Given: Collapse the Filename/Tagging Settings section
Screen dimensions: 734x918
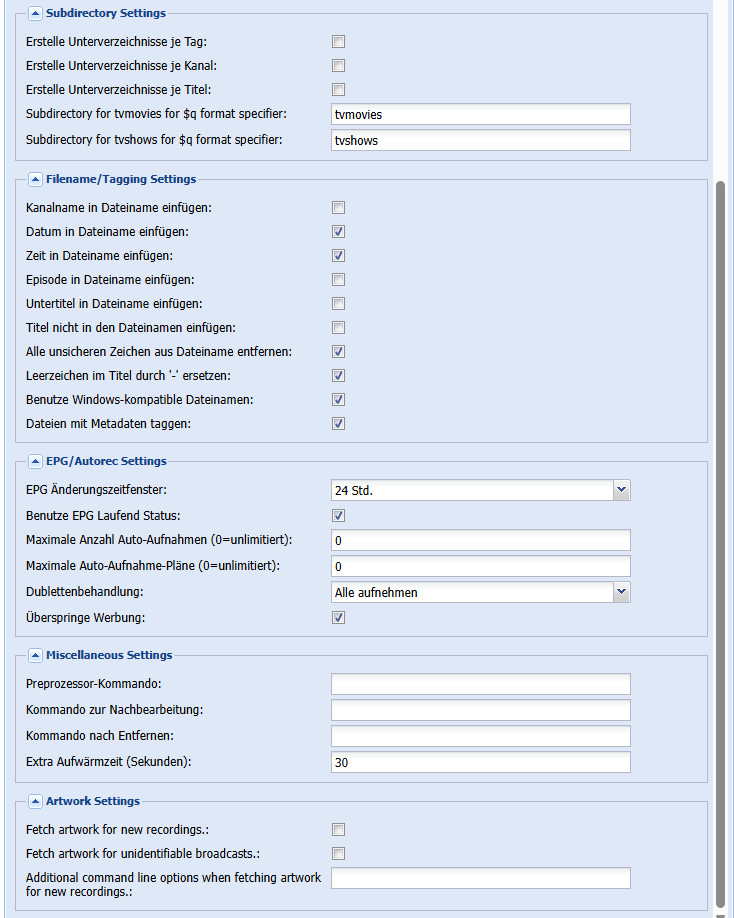Looking at the screenshot, I should [35, 180].
